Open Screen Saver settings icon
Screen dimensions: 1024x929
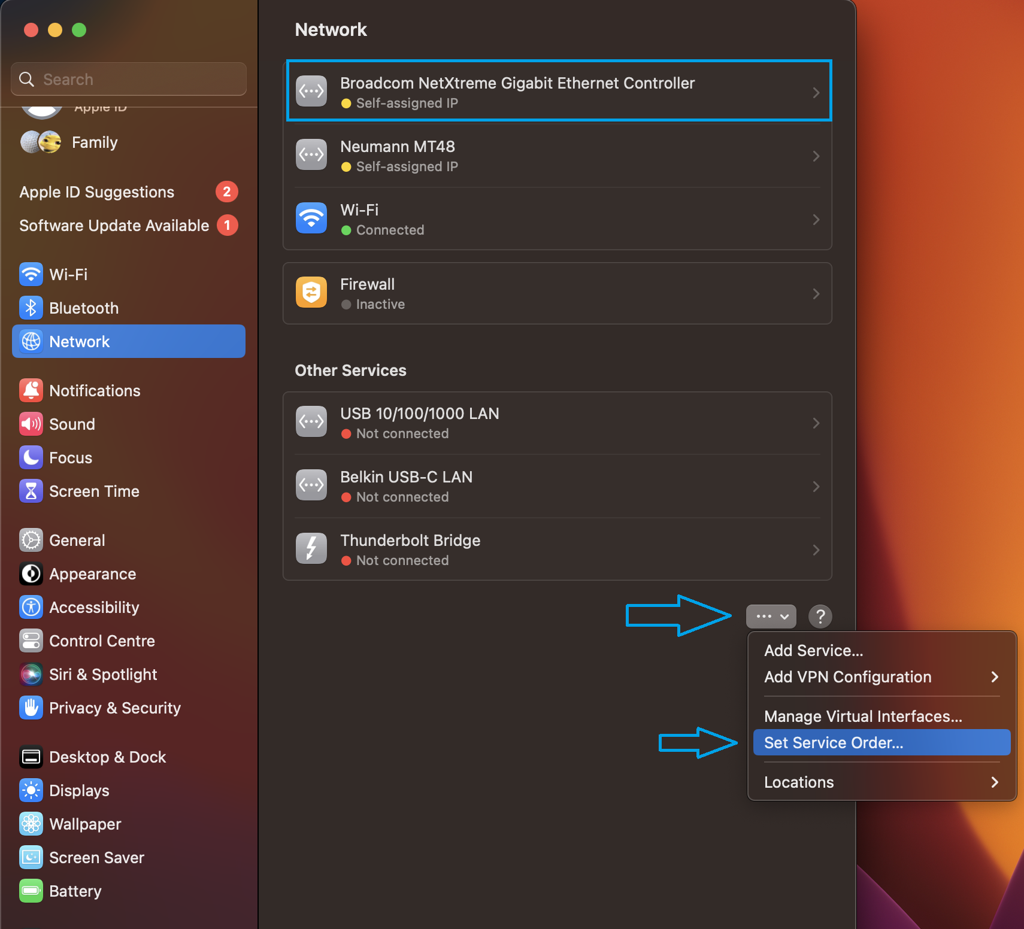pyautogui.click(x=31, y=857)
